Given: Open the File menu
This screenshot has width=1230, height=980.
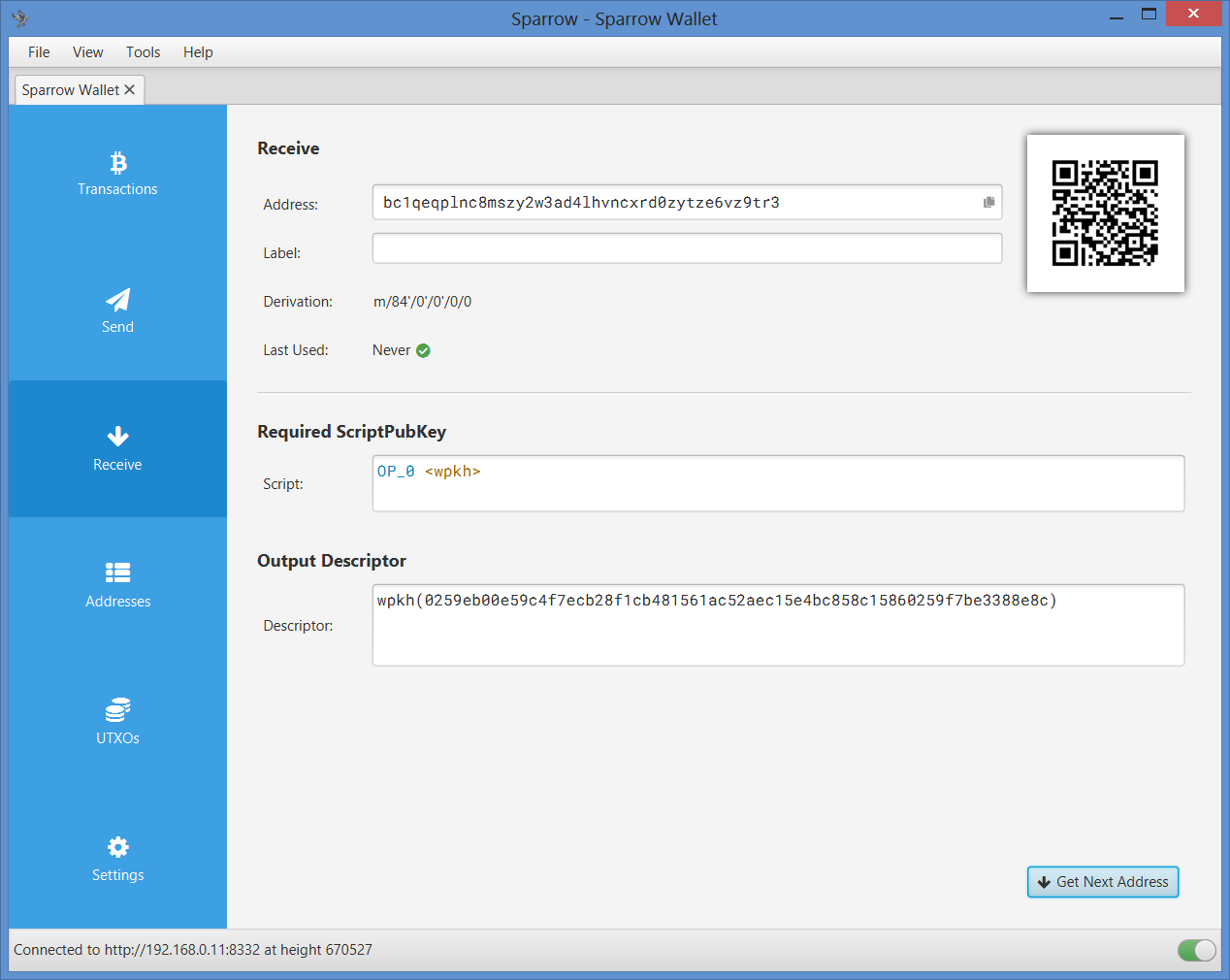Looking at the screenshot, I should pos(39,52).
